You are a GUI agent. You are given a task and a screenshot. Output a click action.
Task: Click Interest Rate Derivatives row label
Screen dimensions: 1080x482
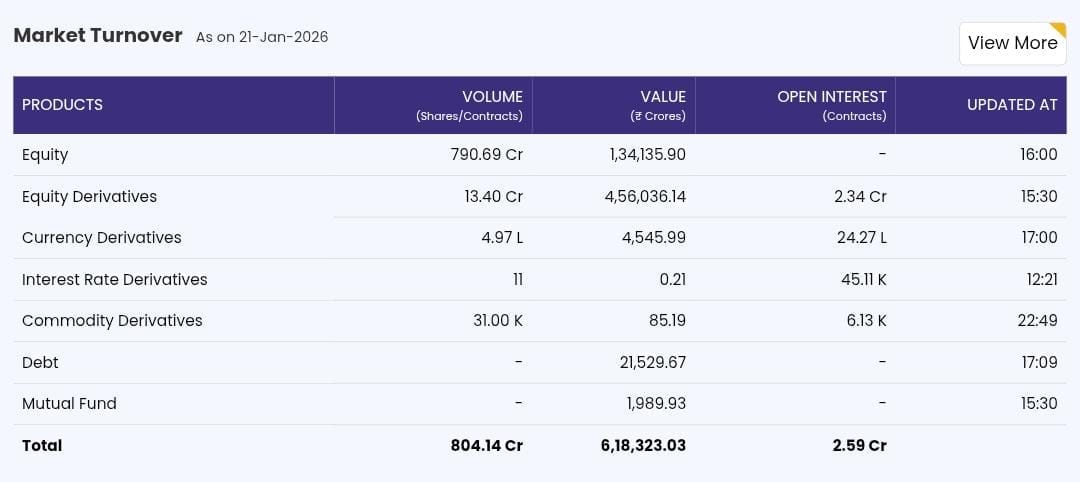pos(114,280)
